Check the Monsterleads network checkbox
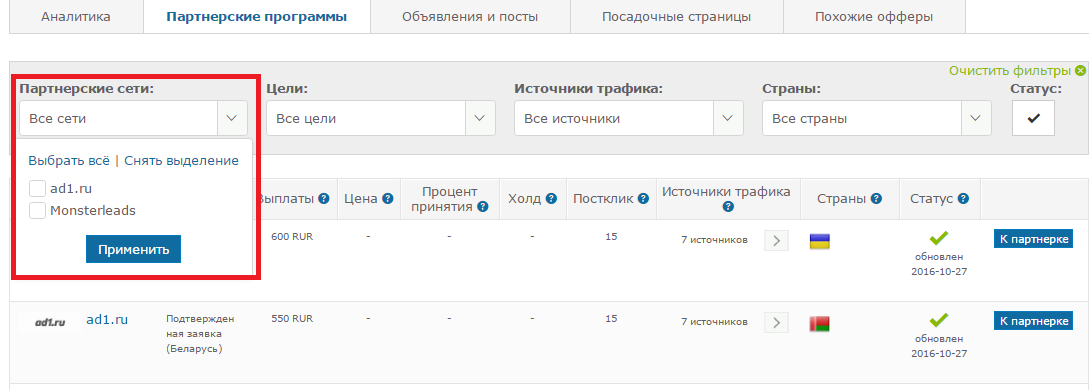Viewport: 1091px width, 390px height. click(x=38, y=211)
